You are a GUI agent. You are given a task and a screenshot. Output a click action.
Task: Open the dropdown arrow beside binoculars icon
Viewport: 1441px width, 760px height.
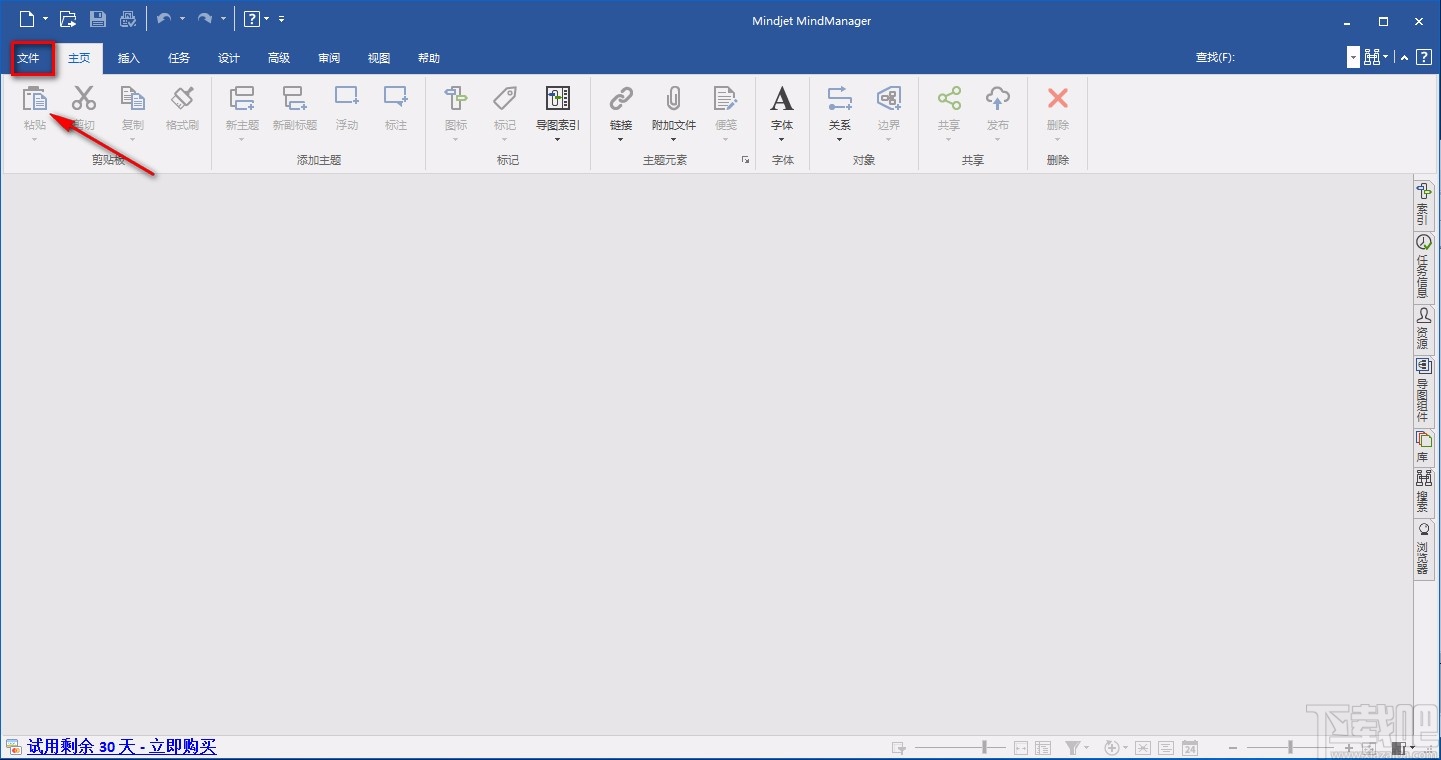point(1386,58)
